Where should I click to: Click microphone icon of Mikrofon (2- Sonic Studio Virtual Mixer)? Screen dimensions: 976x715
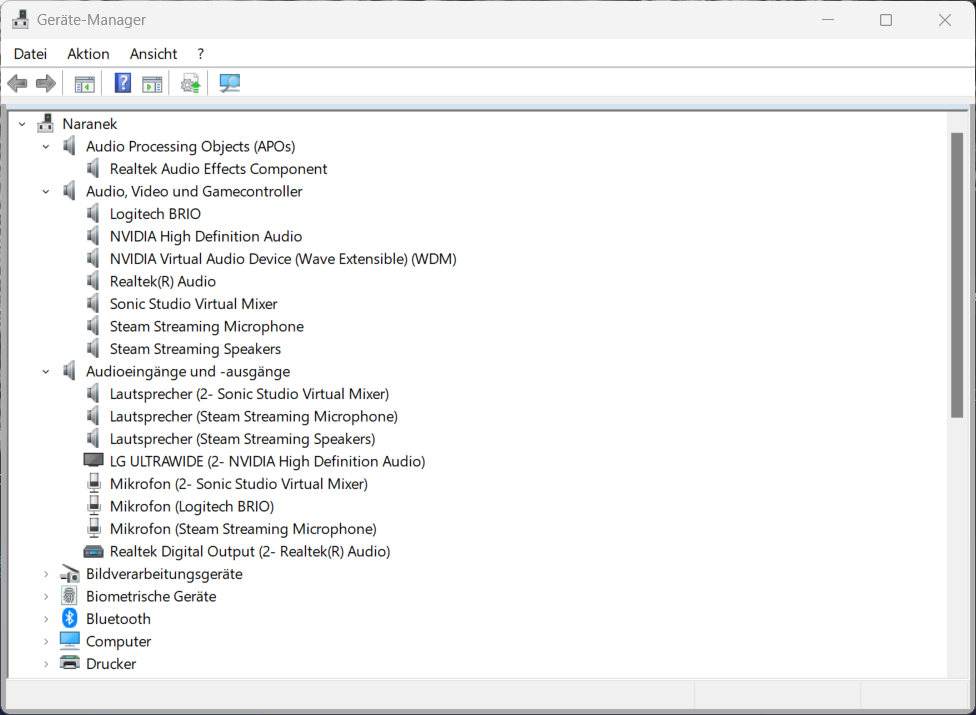pyautogui.click(x=94, y=483)
